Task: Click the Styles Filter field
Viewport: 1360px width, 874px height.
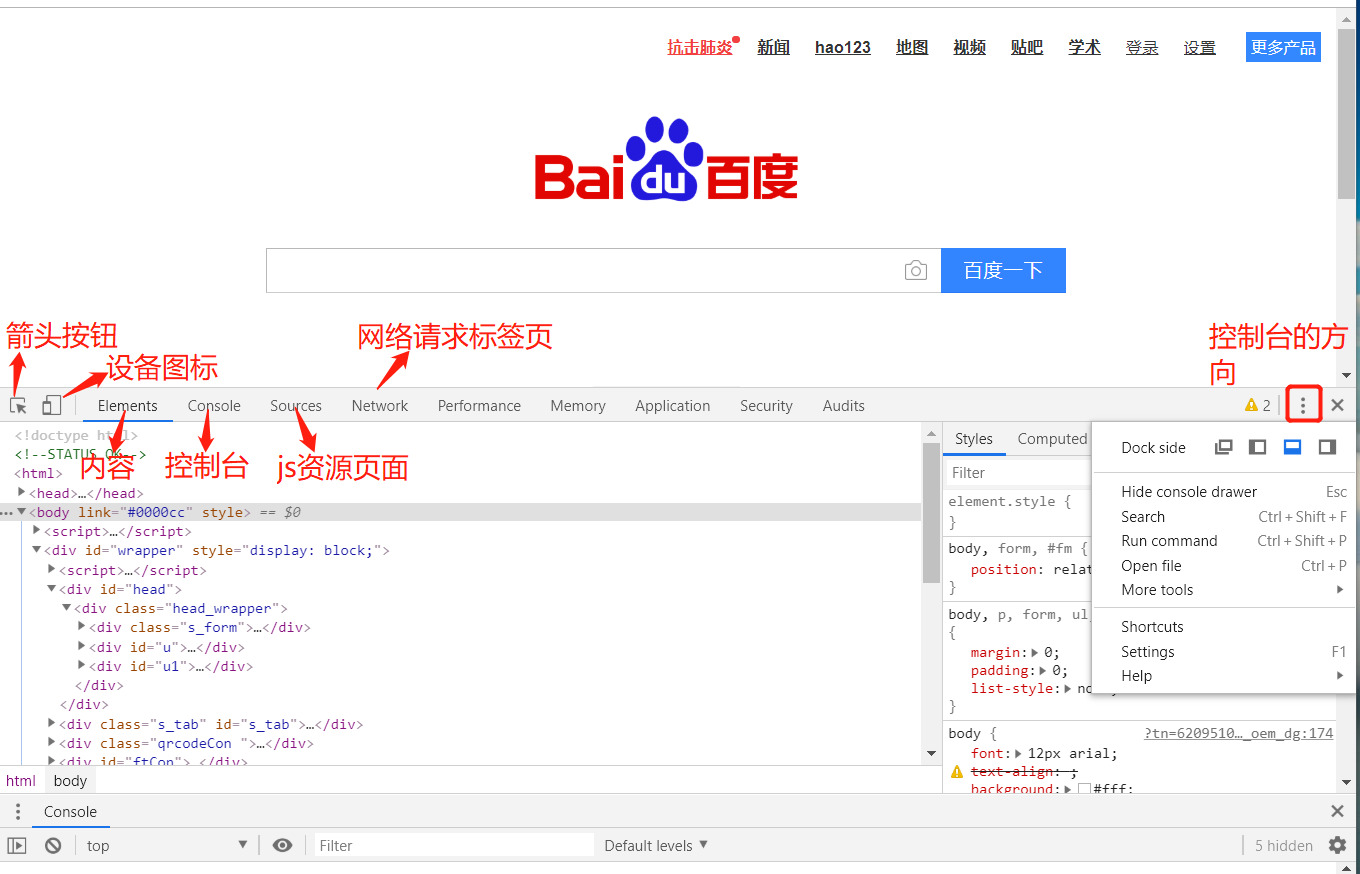Action: [x=1018, y=472]
